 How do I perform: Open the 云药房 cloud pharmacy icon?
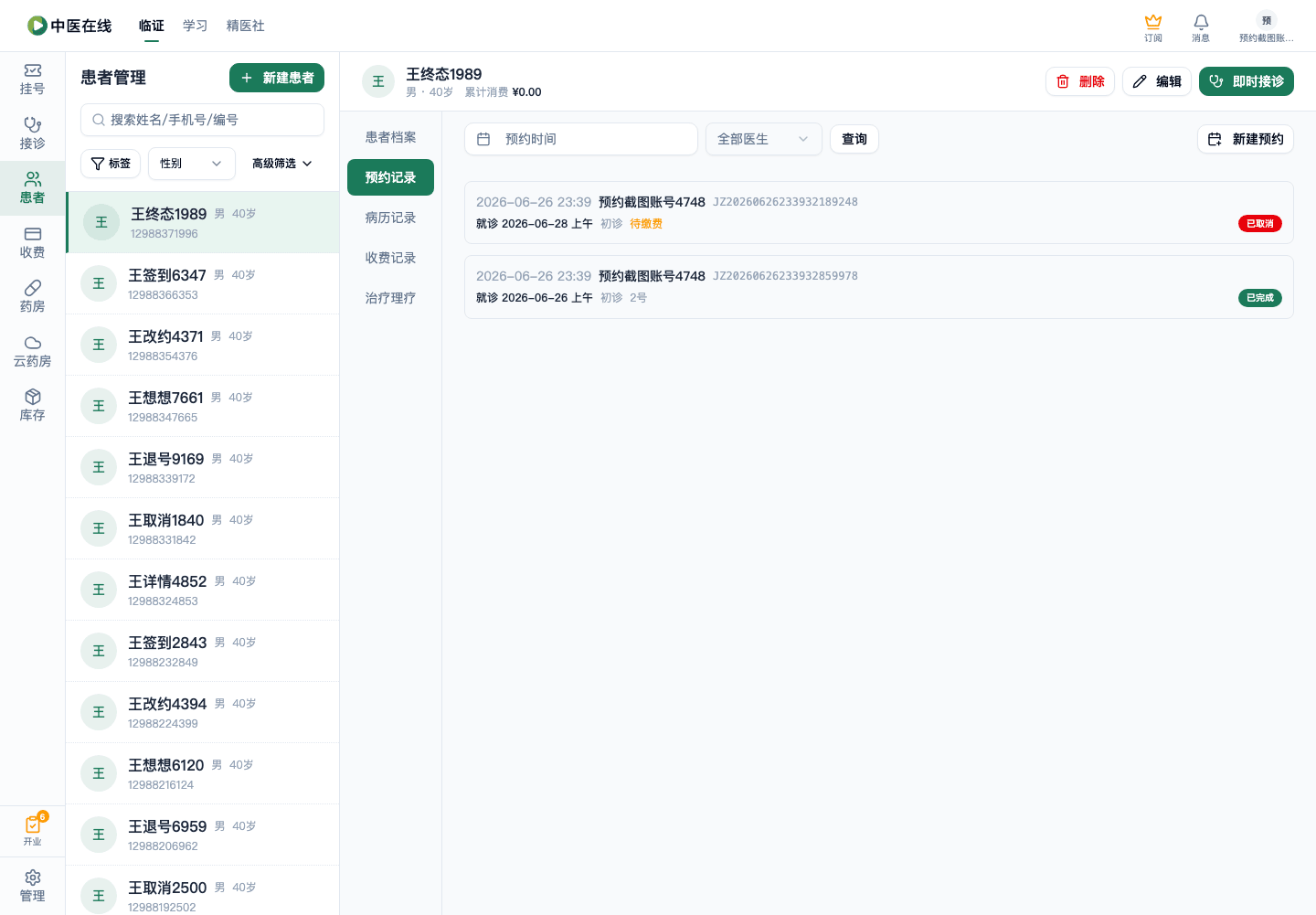32,351
